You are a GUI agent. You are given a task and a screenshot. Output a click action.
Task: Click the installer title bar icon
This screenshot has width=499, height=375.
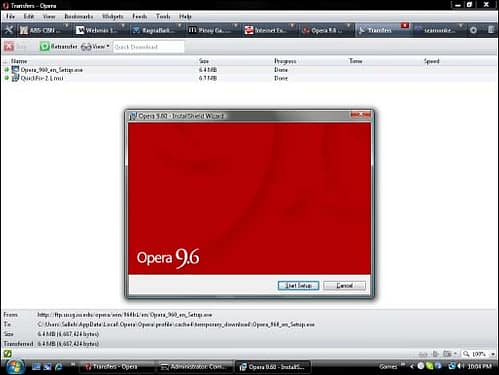(133, 116)
